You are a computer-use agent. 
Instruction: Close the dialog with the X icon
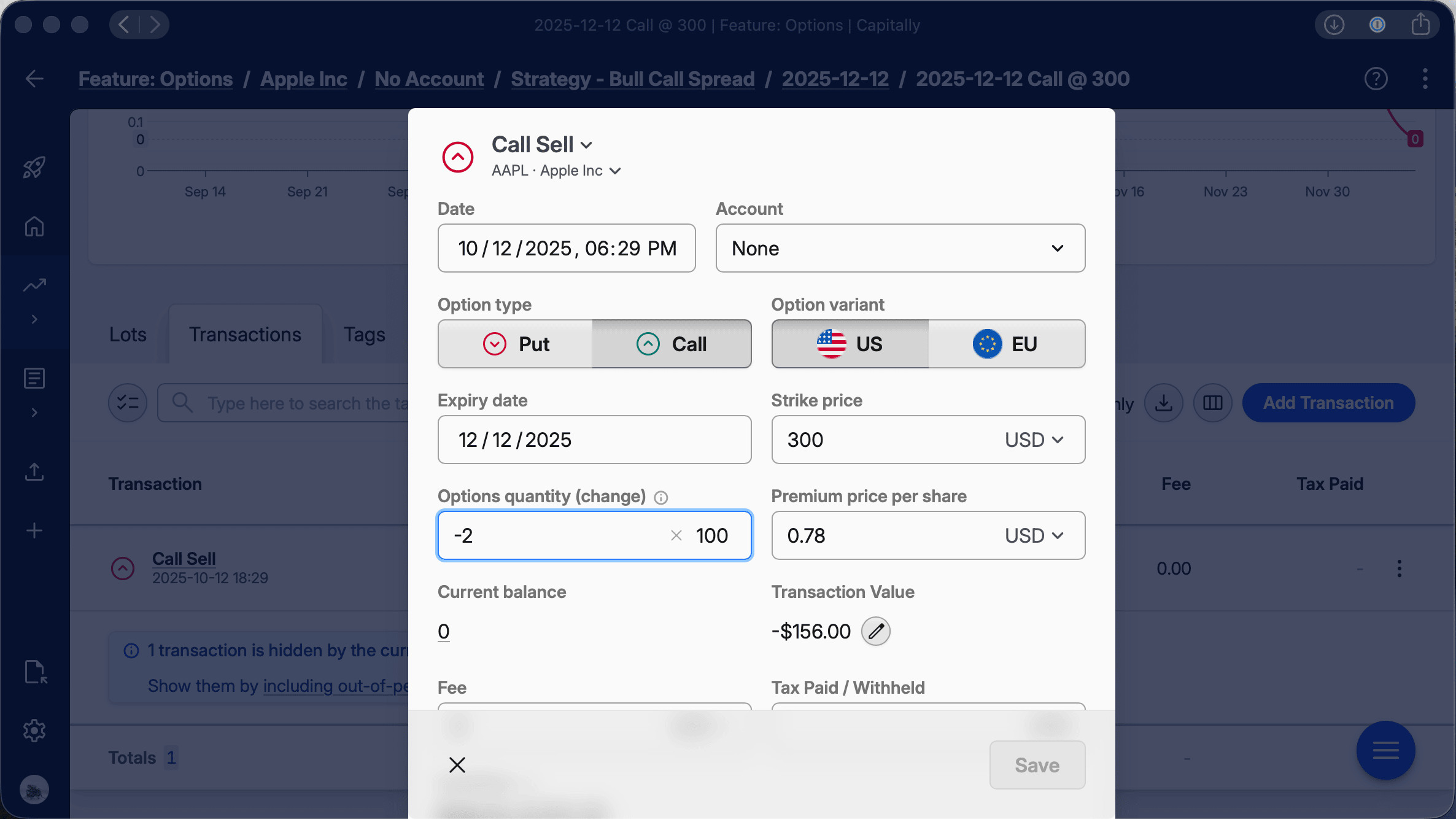tap(457, 765)
